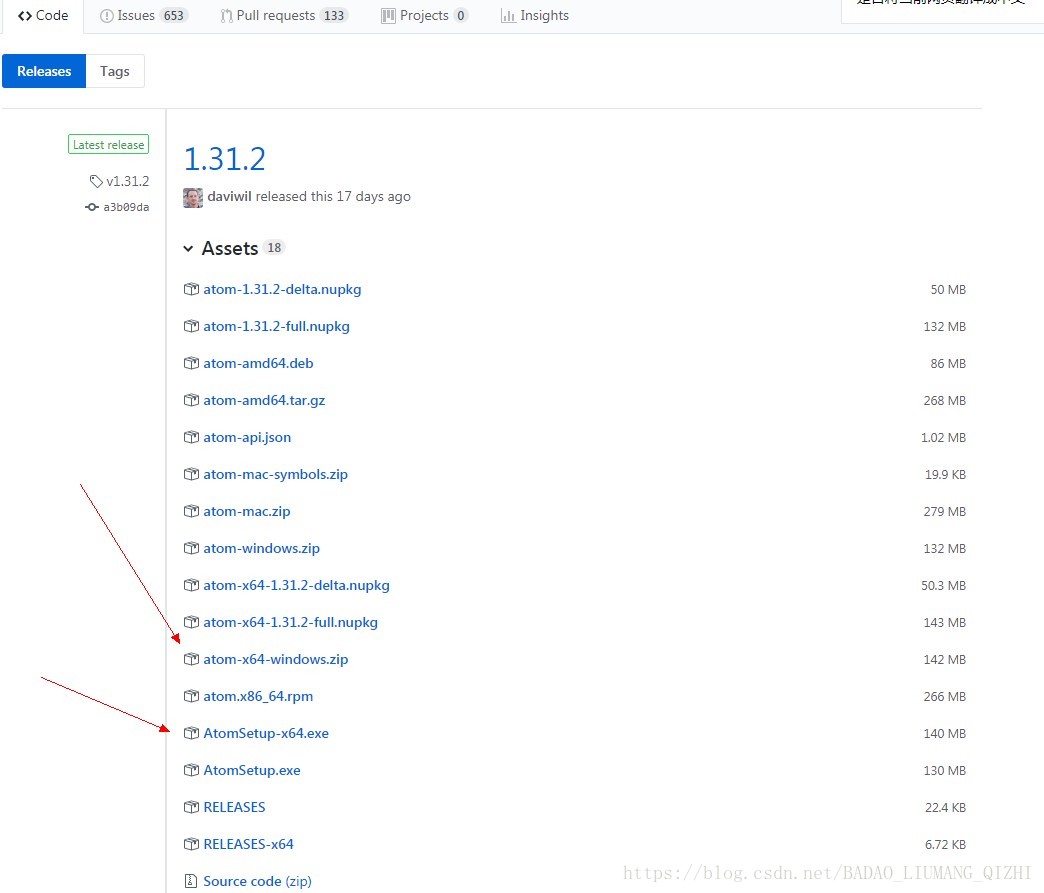This screenshot has height=893, width=1044.
Task: Download atom-x64-windows.zip
Action: pyautogui.click(x=276, y=659)
